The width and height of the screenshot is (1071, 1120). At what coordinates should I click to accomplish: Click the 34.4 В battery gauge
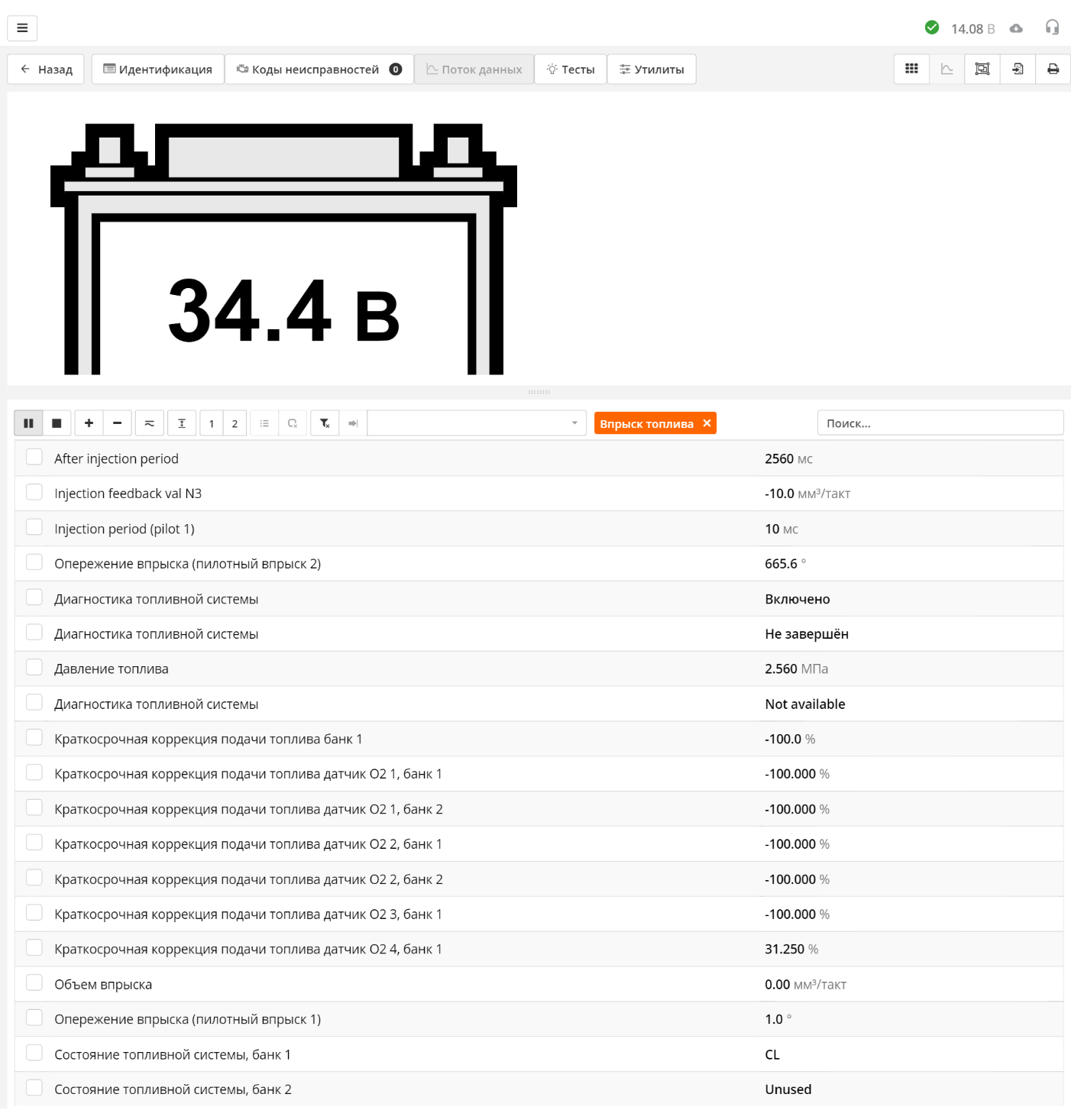pyautogui.click(x=283, y=249)
